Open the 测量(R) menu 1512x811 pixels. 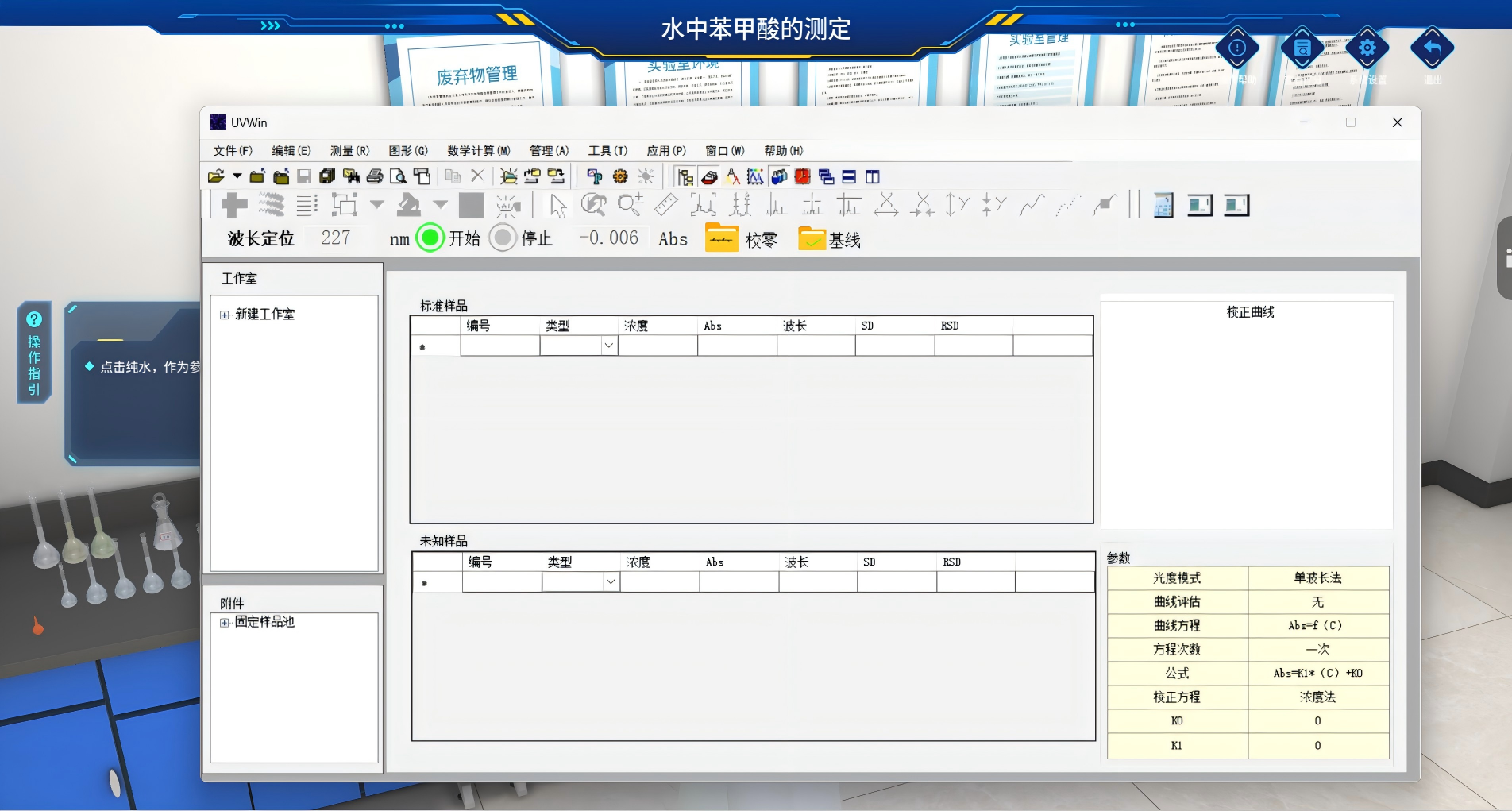pyautogui.click(x=349, y=150)
